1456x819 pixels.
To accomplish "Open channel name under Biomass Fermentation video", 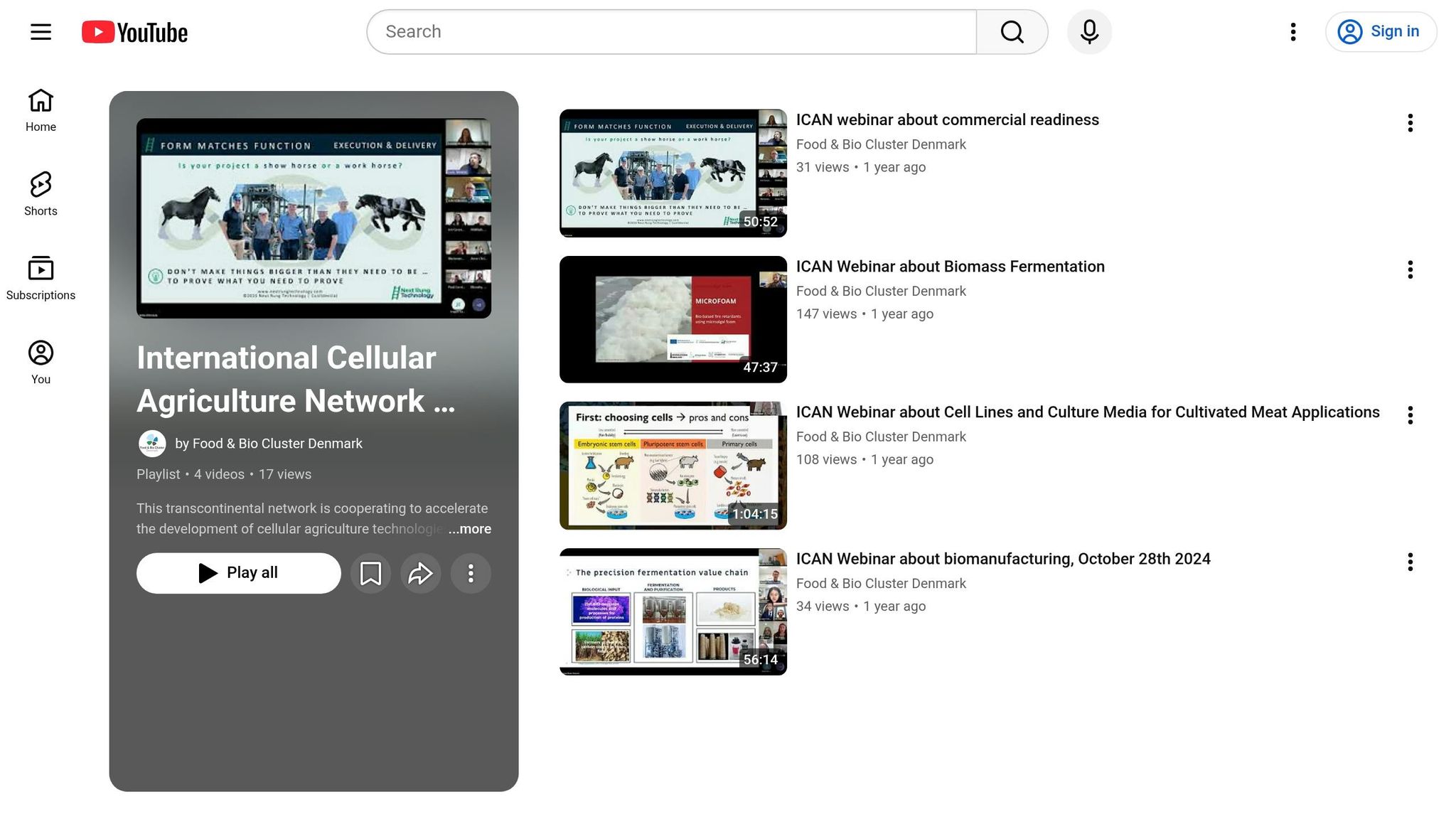I will click(x=881, y=291).
